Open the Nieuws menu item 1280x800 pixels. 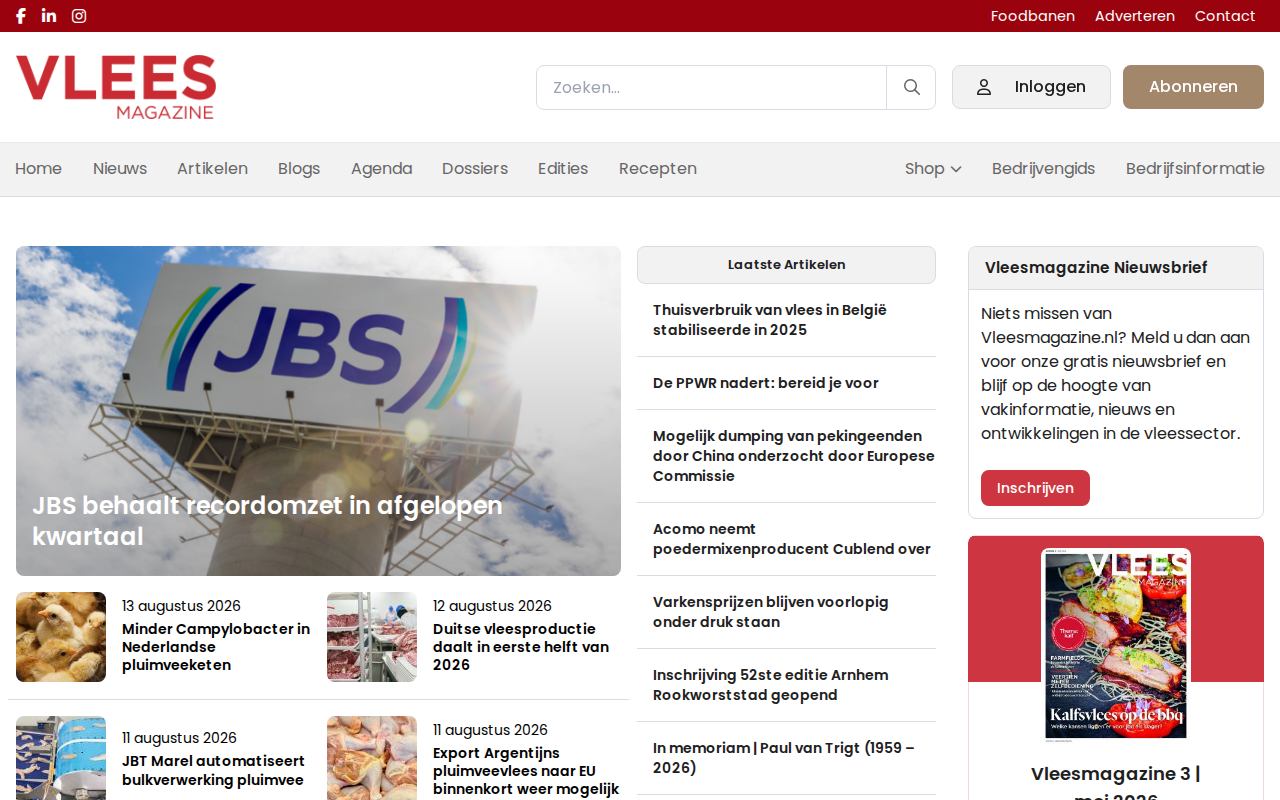tap(120, 169)
